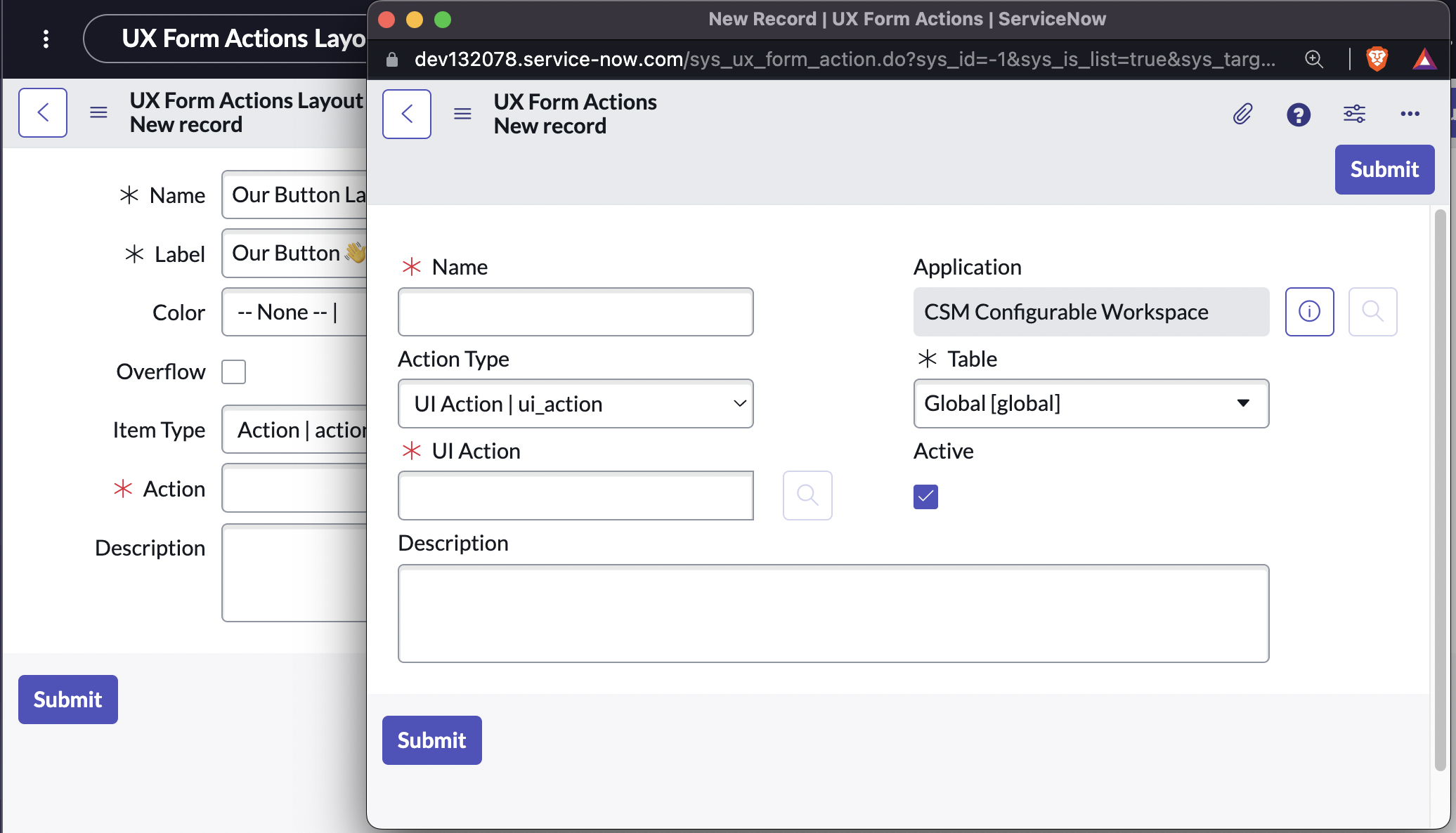Click the vertical scrollbar of the form
This screenshot has height=833, width=1456.
1440,492
